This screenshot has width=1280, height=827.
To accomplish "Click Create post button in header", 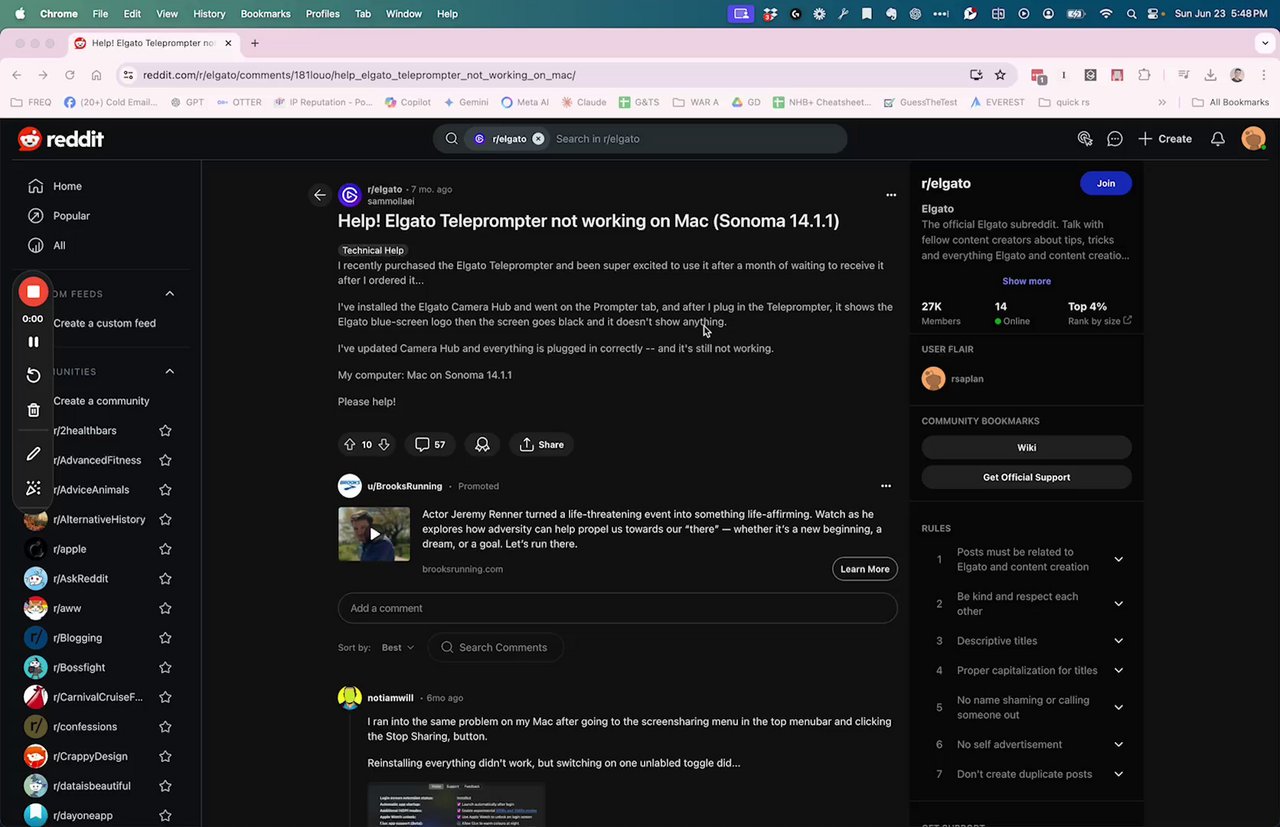I will (x=1165, y=139).
